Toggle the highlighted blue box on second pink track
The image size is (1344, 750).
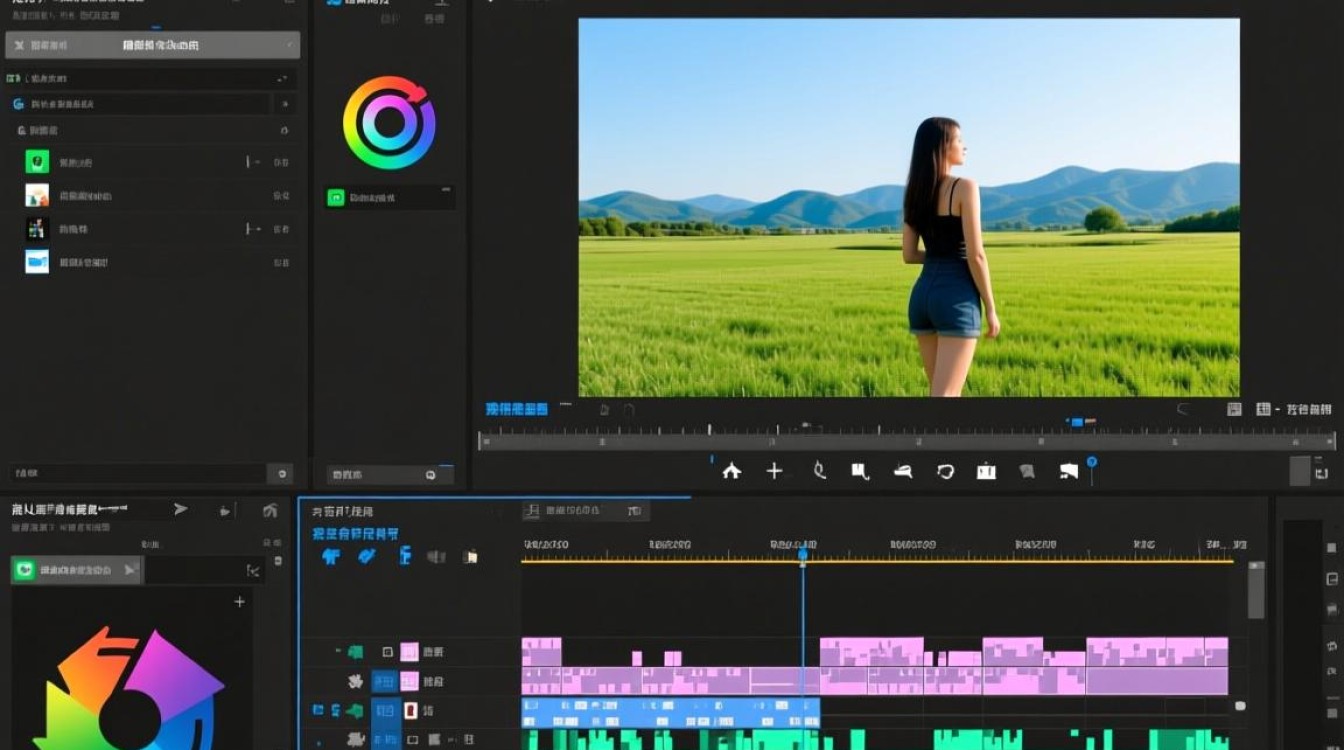(x=384, y=682)
